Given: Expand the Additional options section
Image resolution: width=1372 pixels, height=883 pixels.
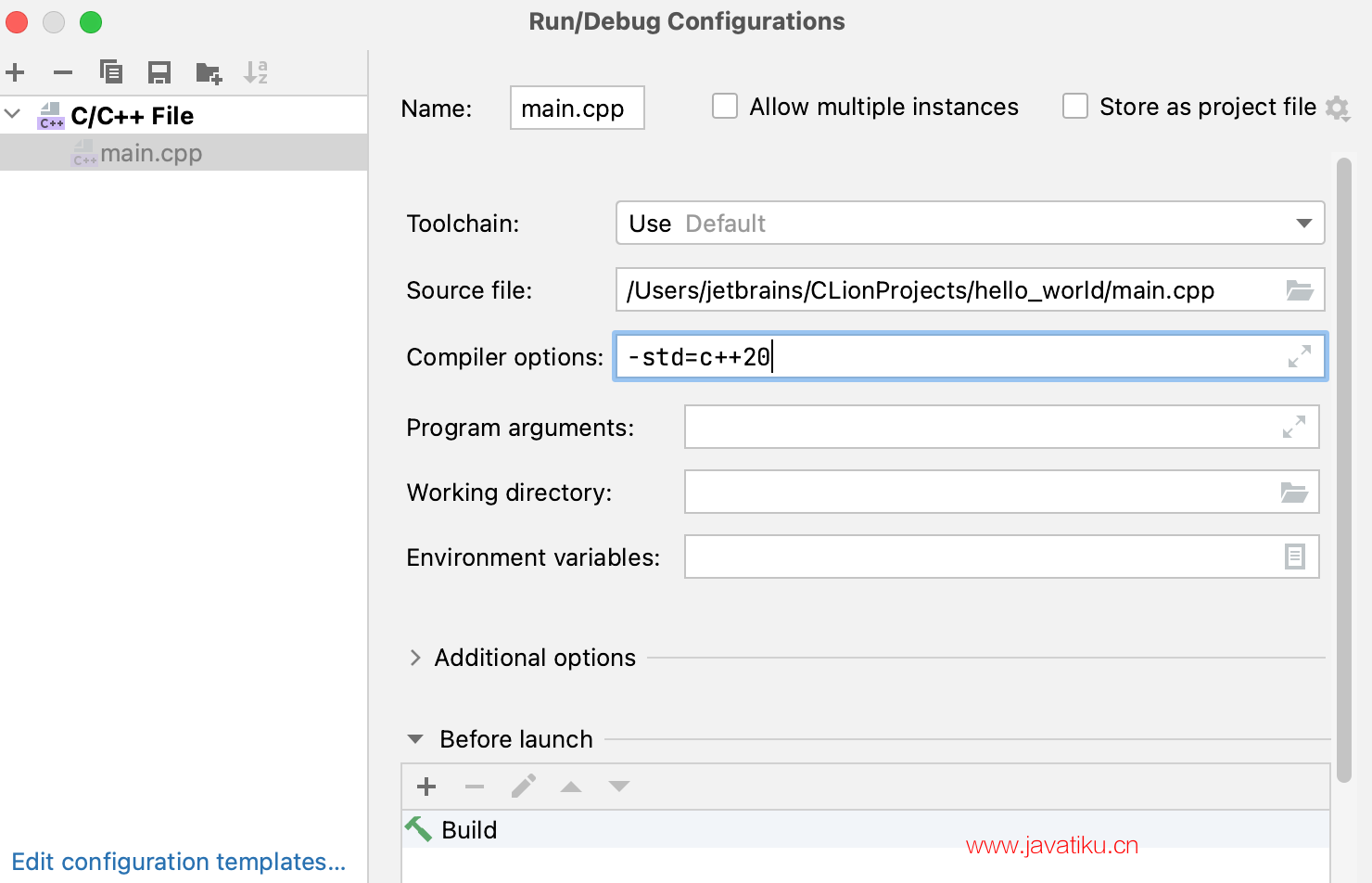Looking at the screenshot, I should tap(415, 658).
